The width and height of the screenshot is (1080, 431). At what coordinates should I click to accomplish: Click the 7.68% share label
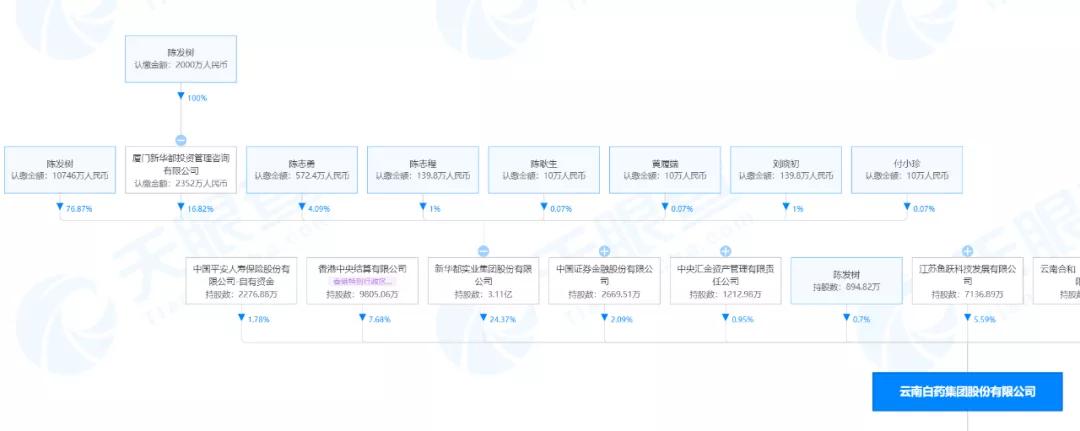point(380,319)
